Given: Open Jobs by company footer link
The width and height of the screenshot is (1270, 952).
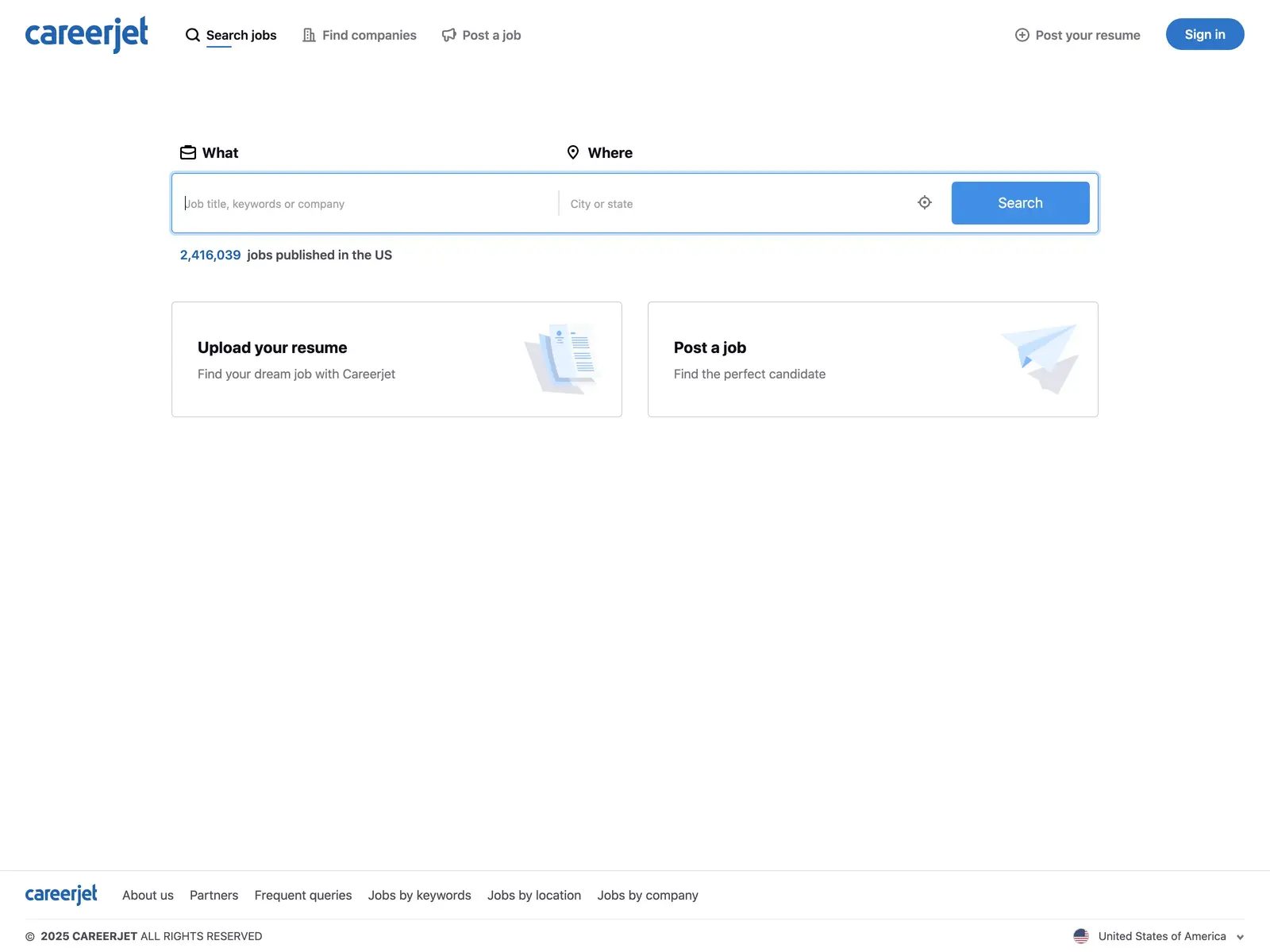Looking at the screenshot, I should 648,895.
